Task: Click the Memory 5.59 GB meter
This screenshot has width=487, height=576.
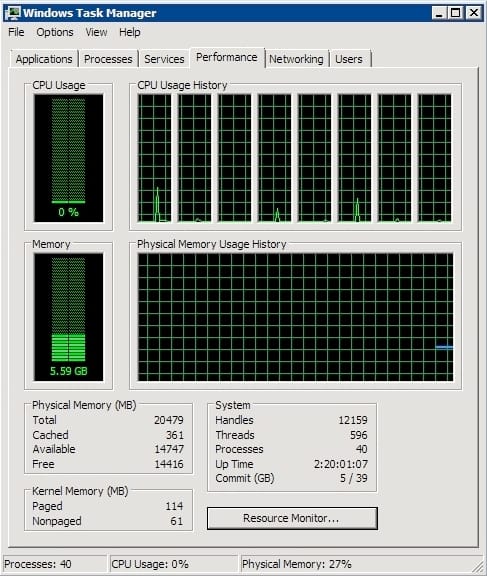Action: pyautogui.click(x=68, y=317)
